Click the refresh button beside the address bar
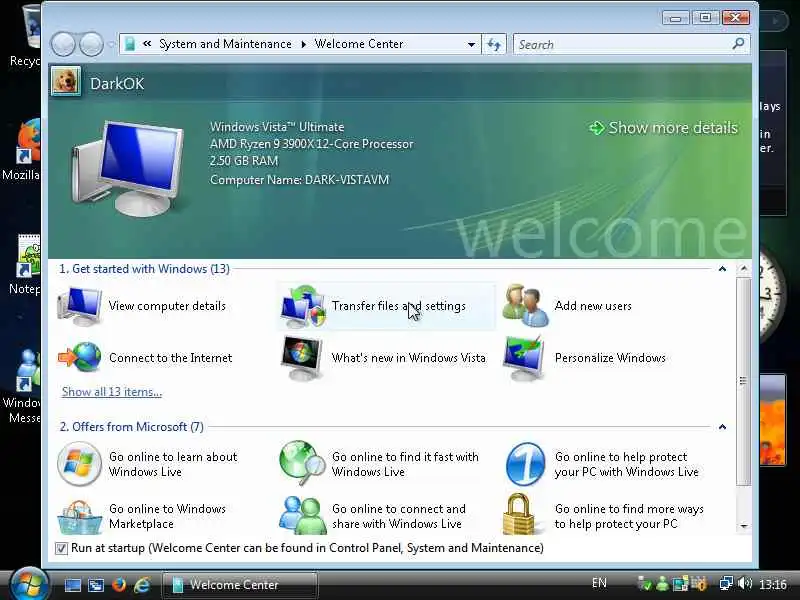This screenshot has height=600, width=800. tap(494, 44)
